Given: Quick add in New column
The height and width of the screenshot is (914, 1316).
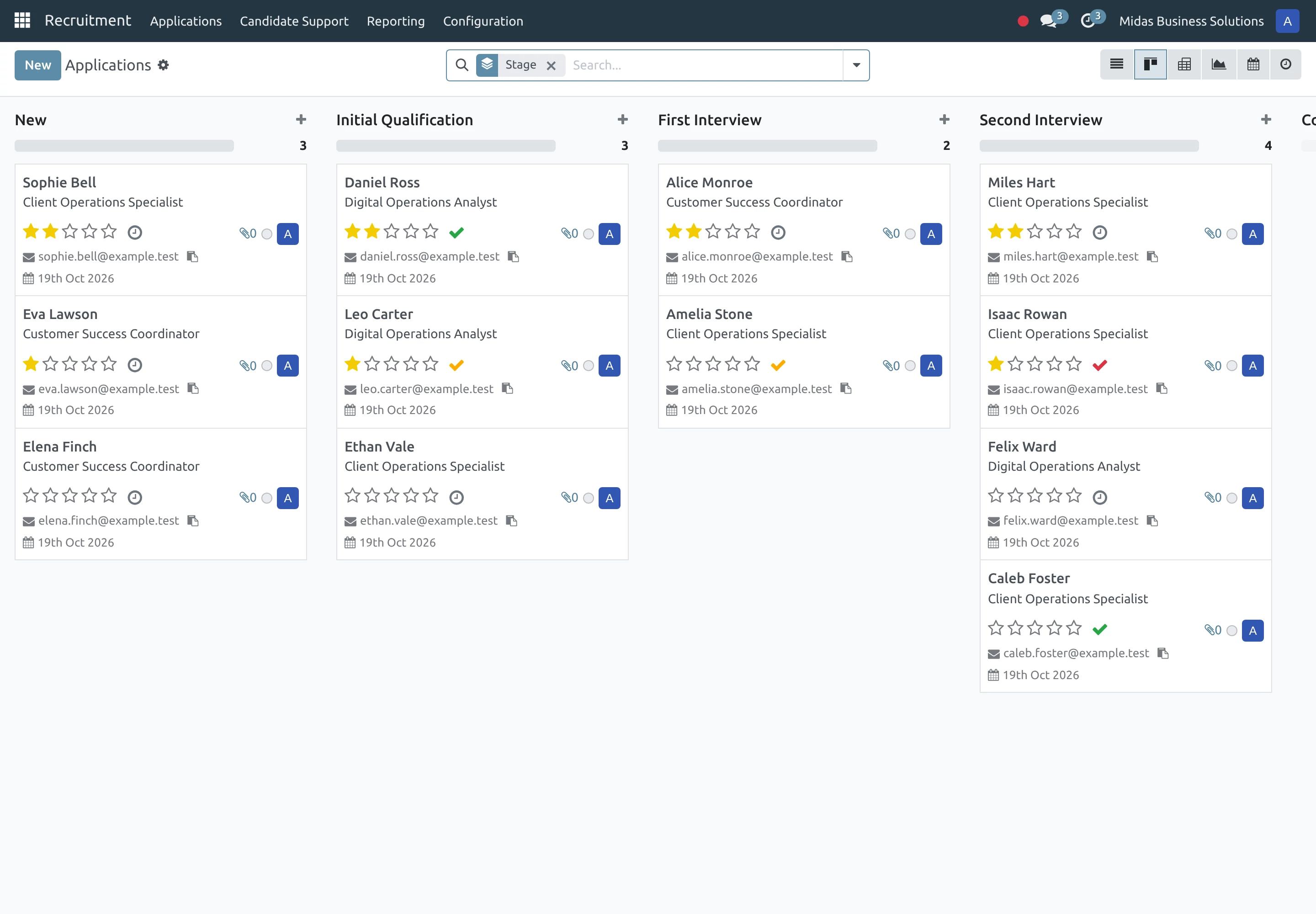Looking at the screenshot, I should tap(301, 119).
